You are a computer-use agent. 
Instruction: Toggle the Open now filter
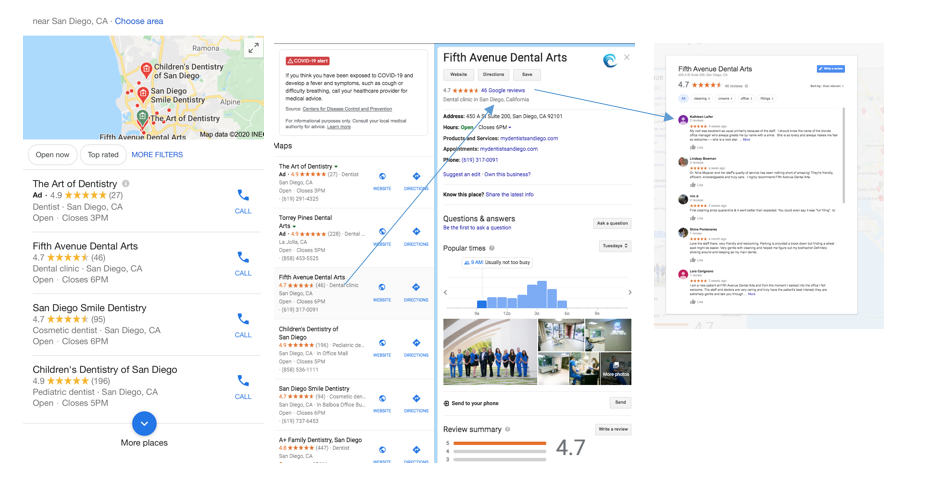click(52, 155)
